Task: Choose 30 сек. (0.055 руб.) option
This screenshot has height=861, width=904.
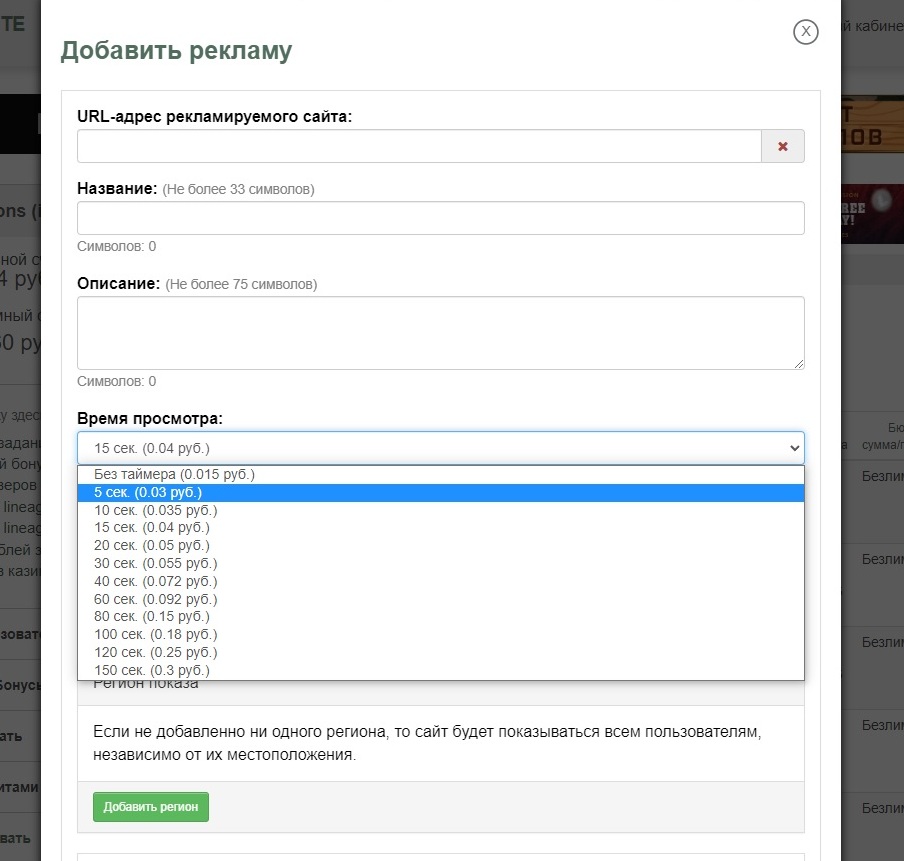Action: [155, 563]
